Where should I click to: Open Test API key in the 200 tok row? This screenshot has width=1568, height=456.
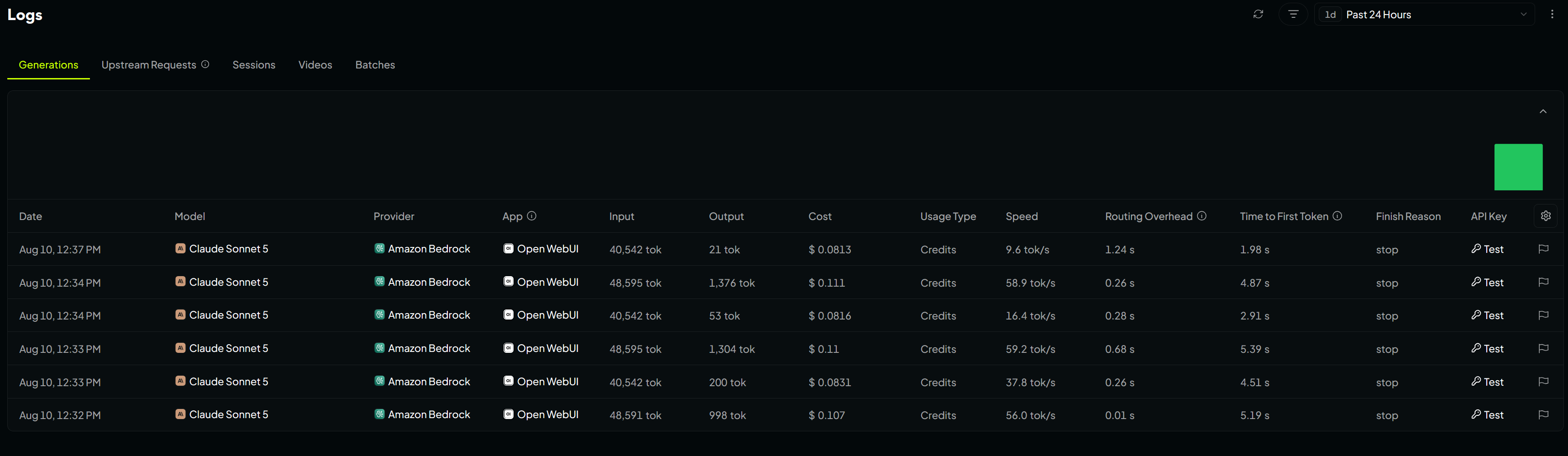coord(1488,382)
